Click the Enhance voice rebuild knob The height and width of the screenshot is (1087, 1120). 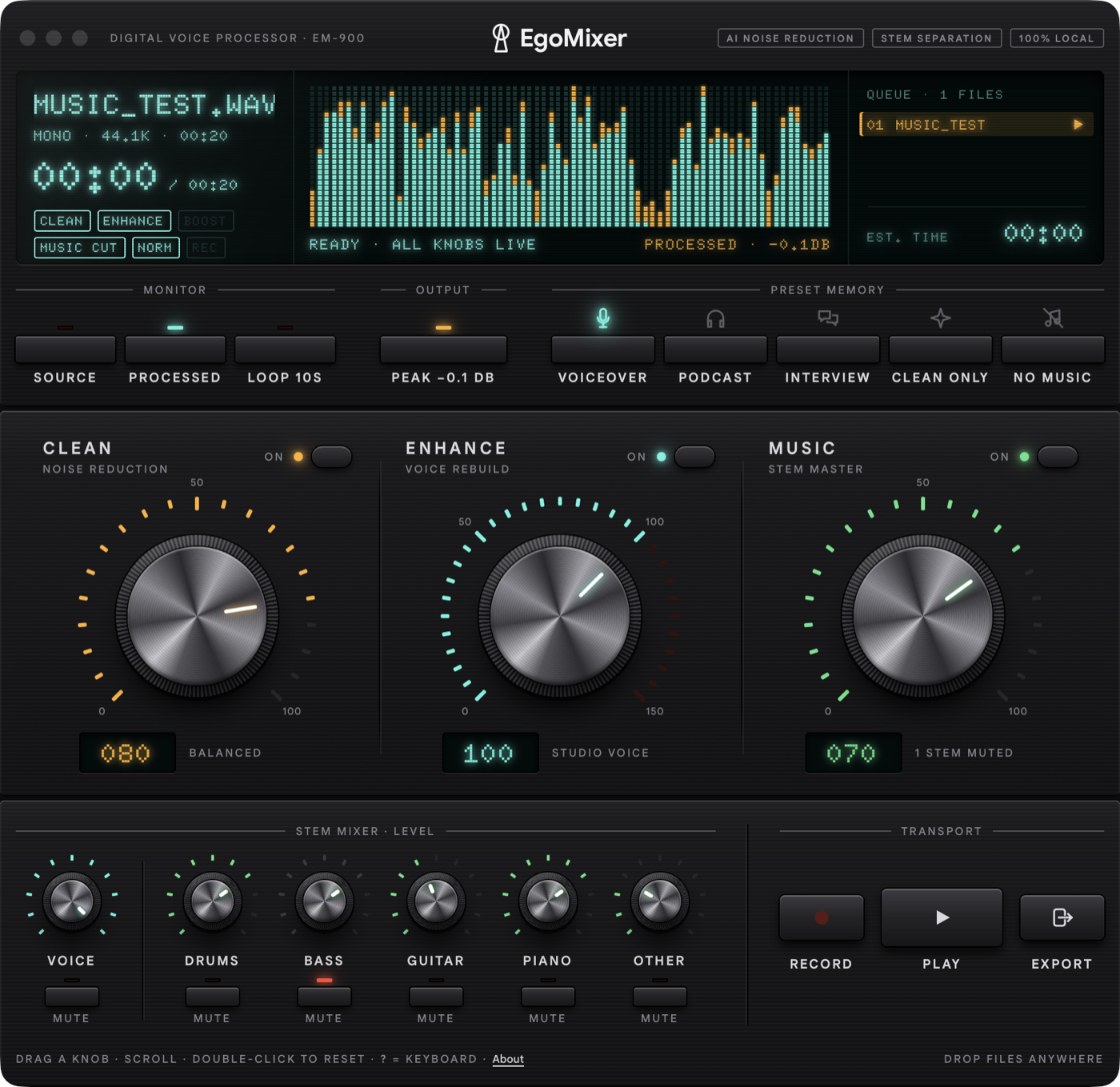[560, 617]
